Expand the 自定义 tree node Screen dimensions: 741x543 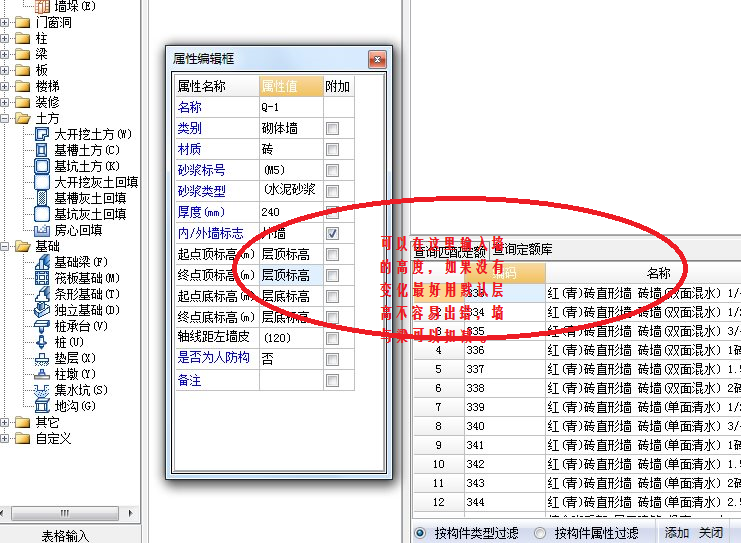tap(4, 438)
